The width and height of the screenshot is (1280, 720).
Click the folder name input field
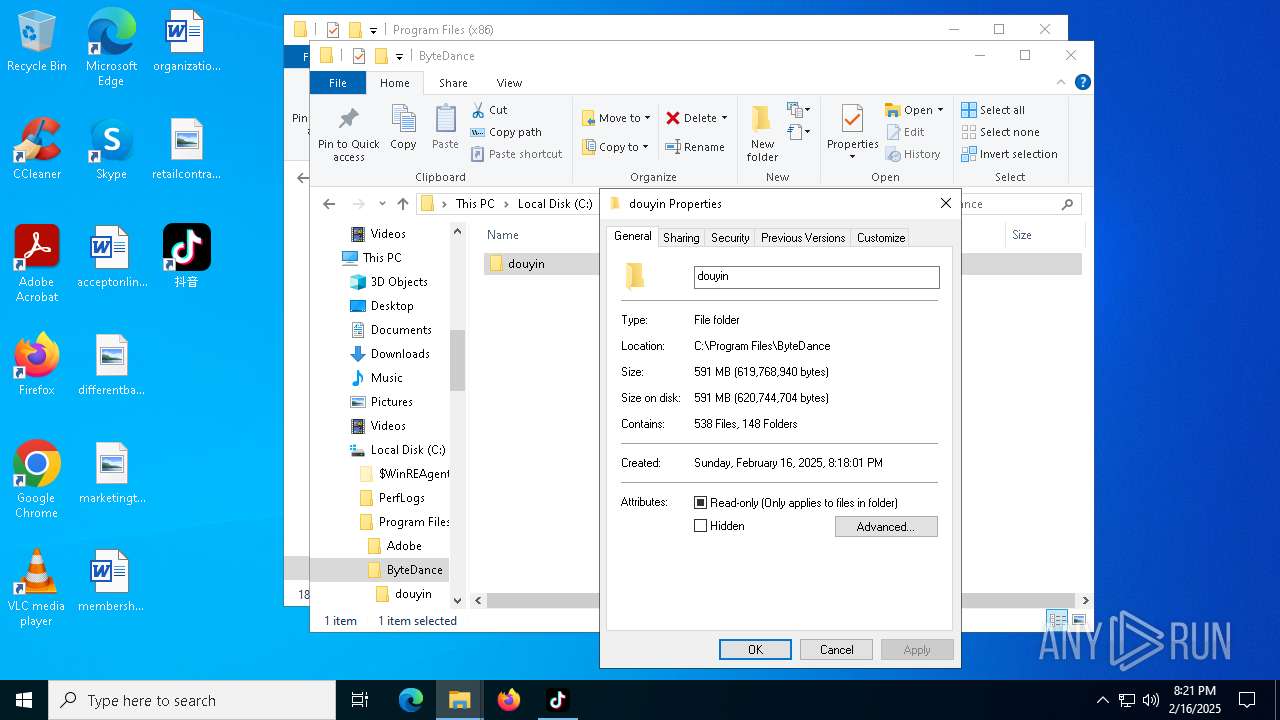(x=817, y=277)
